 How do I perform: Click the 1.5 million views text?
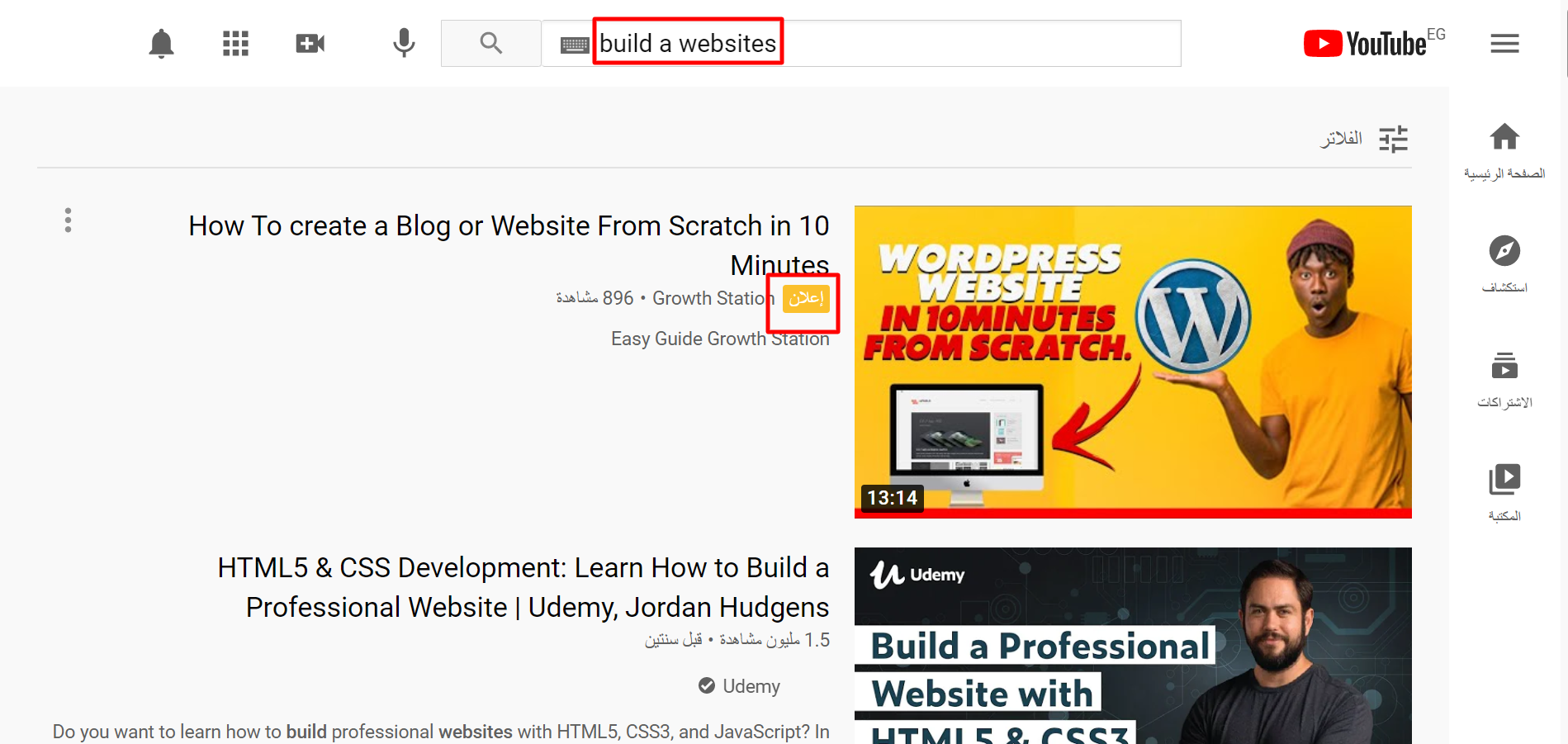pyautogui.click(x=774, y=640)
